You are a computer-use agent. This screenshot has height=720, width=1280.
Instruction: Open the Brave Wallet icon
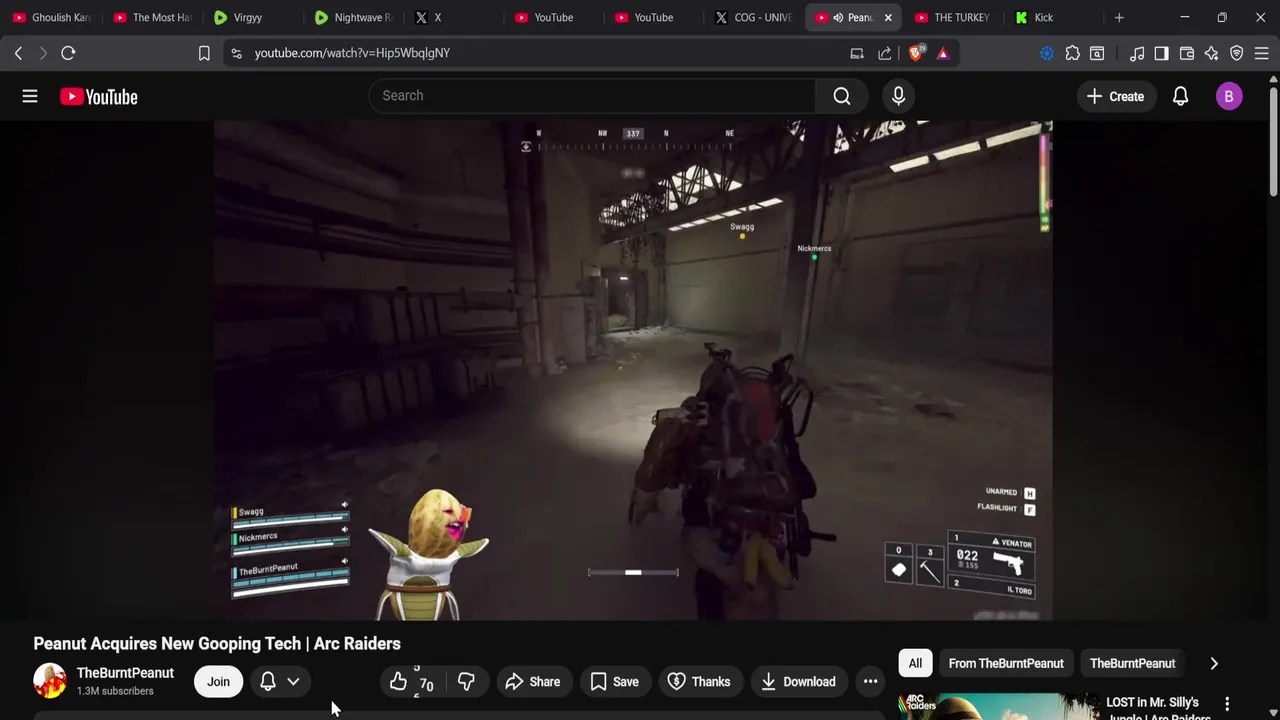(x=1187, y=53)
